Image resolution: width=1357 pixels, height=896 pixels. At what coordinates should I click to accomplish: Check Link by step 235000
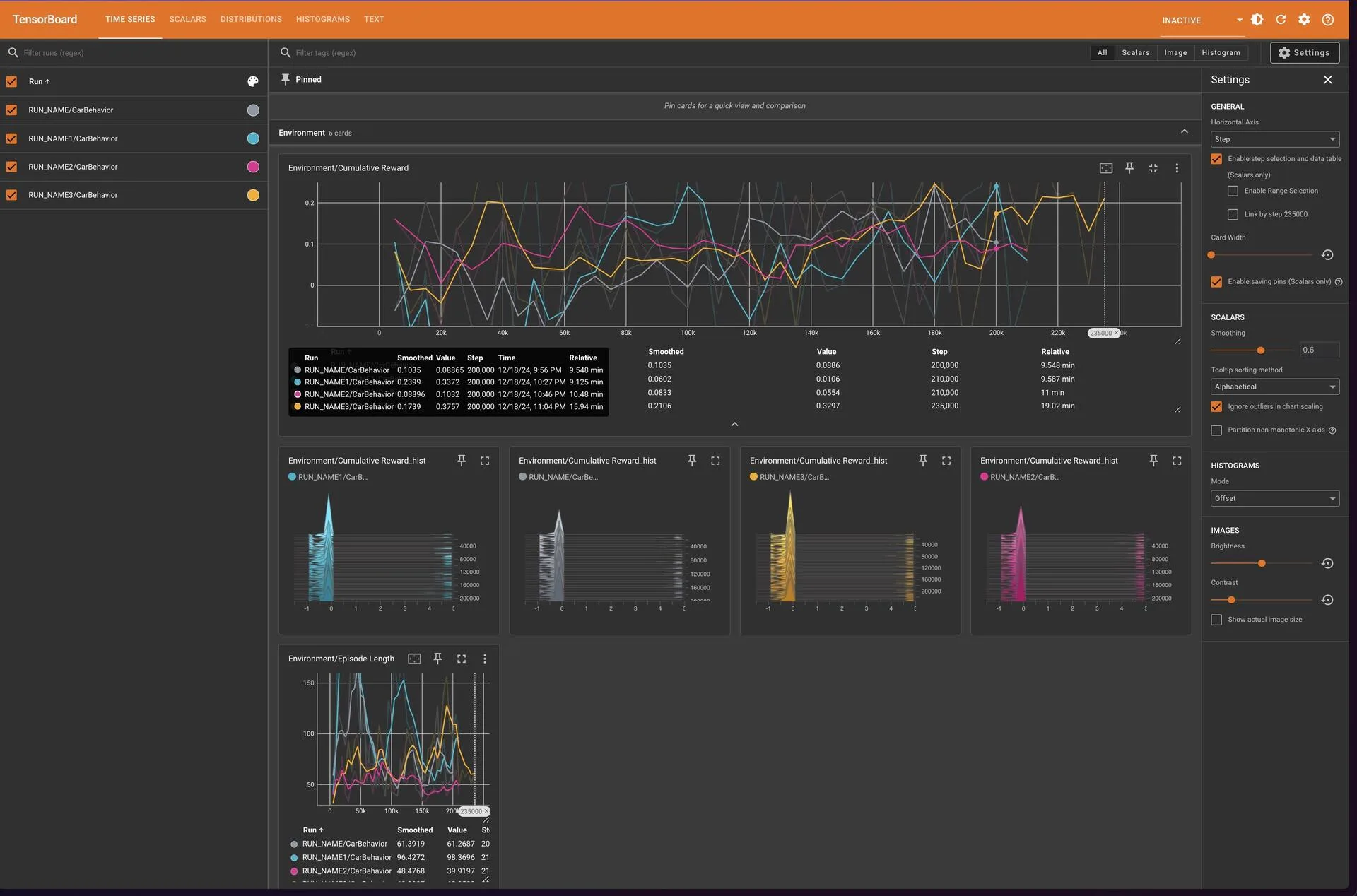[1233, 215]
